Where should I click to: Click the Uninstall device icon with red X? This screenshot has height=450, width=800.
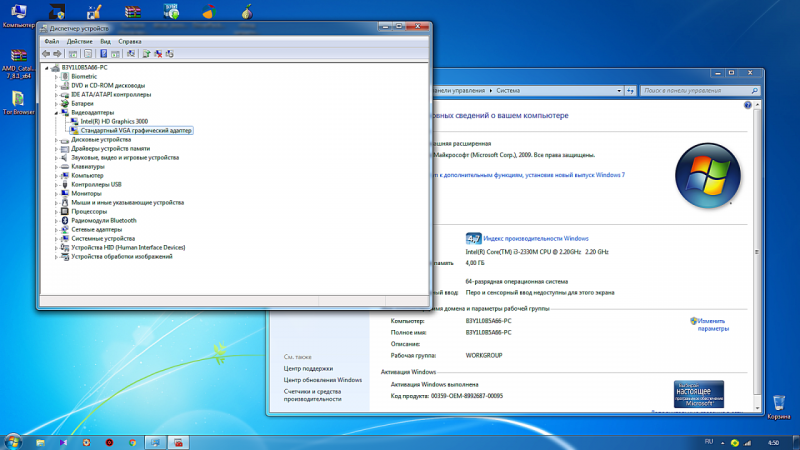158,54
